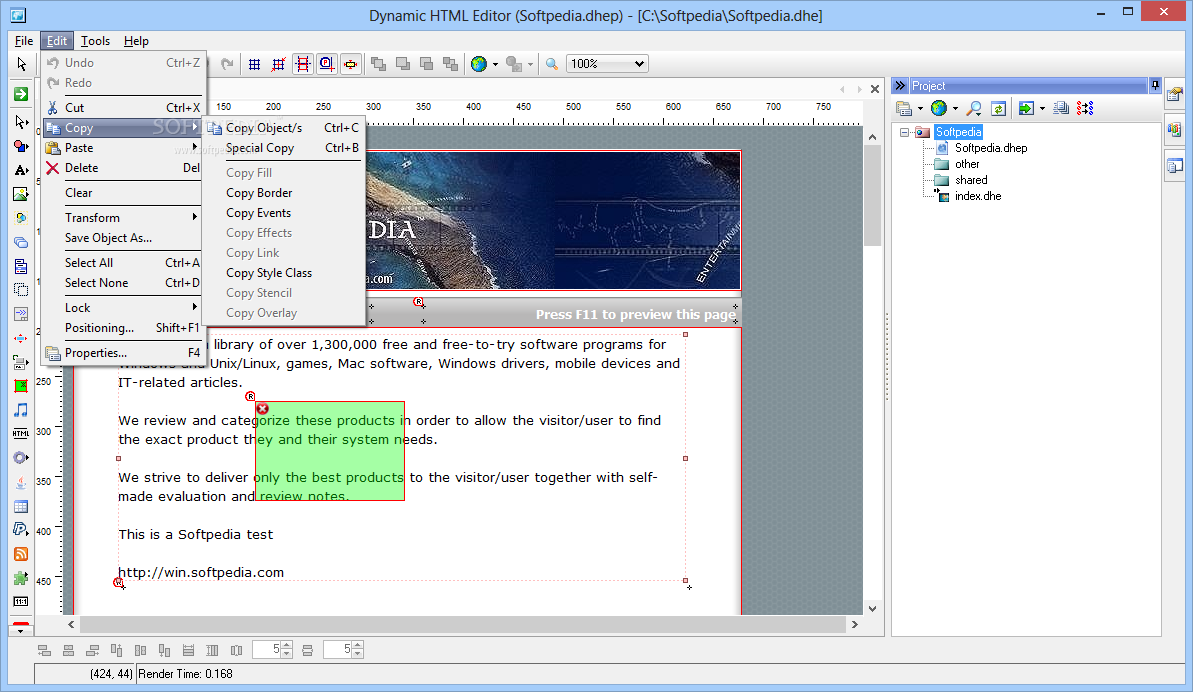Toggle snap to grid with red-arrow grid icon
The height and width of the screenshot is (692, 1193).
coord(278,65)
